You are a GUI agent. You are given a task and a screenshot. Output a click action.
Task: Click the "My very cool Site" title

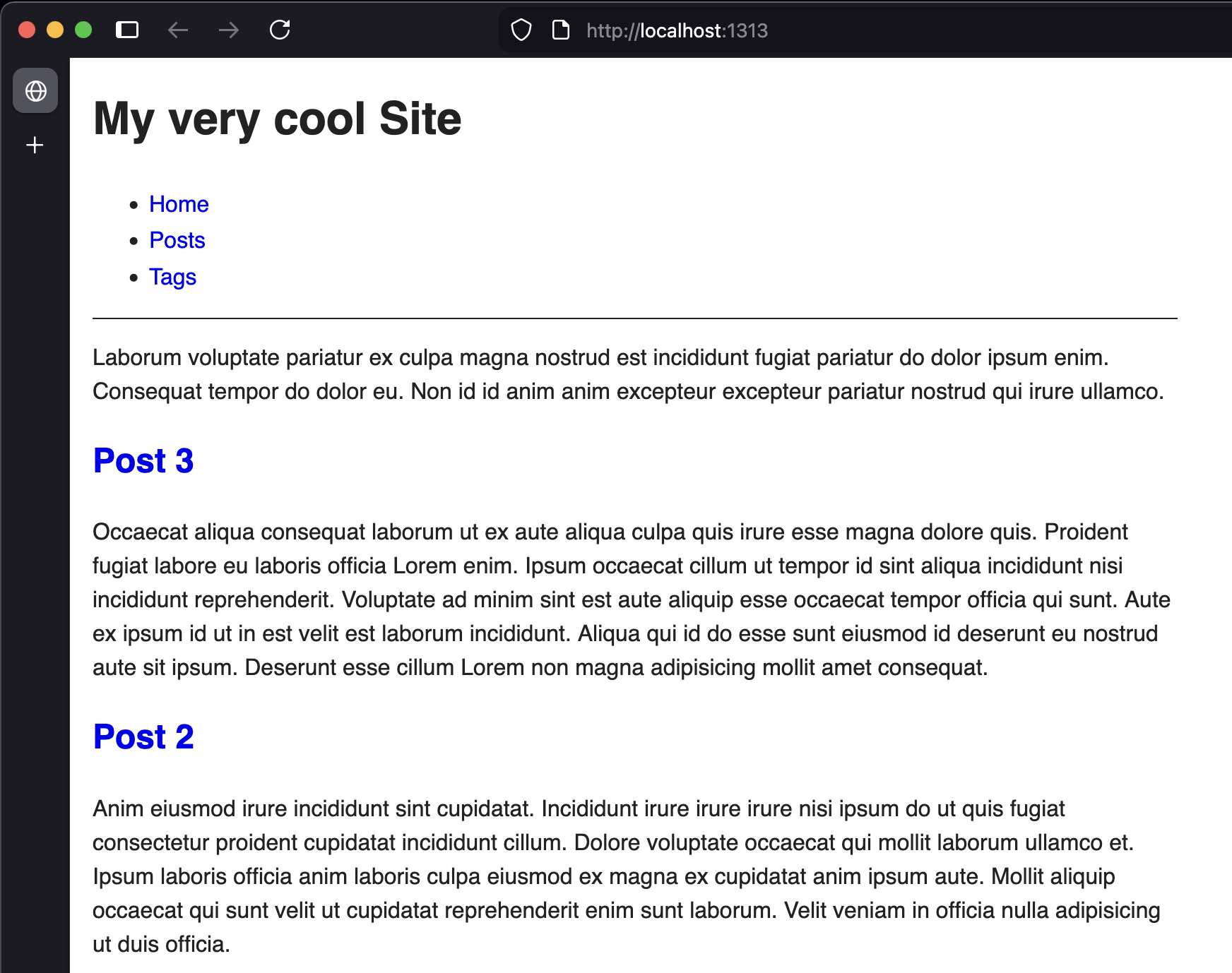pyautogui.click(x=277, y=119)
